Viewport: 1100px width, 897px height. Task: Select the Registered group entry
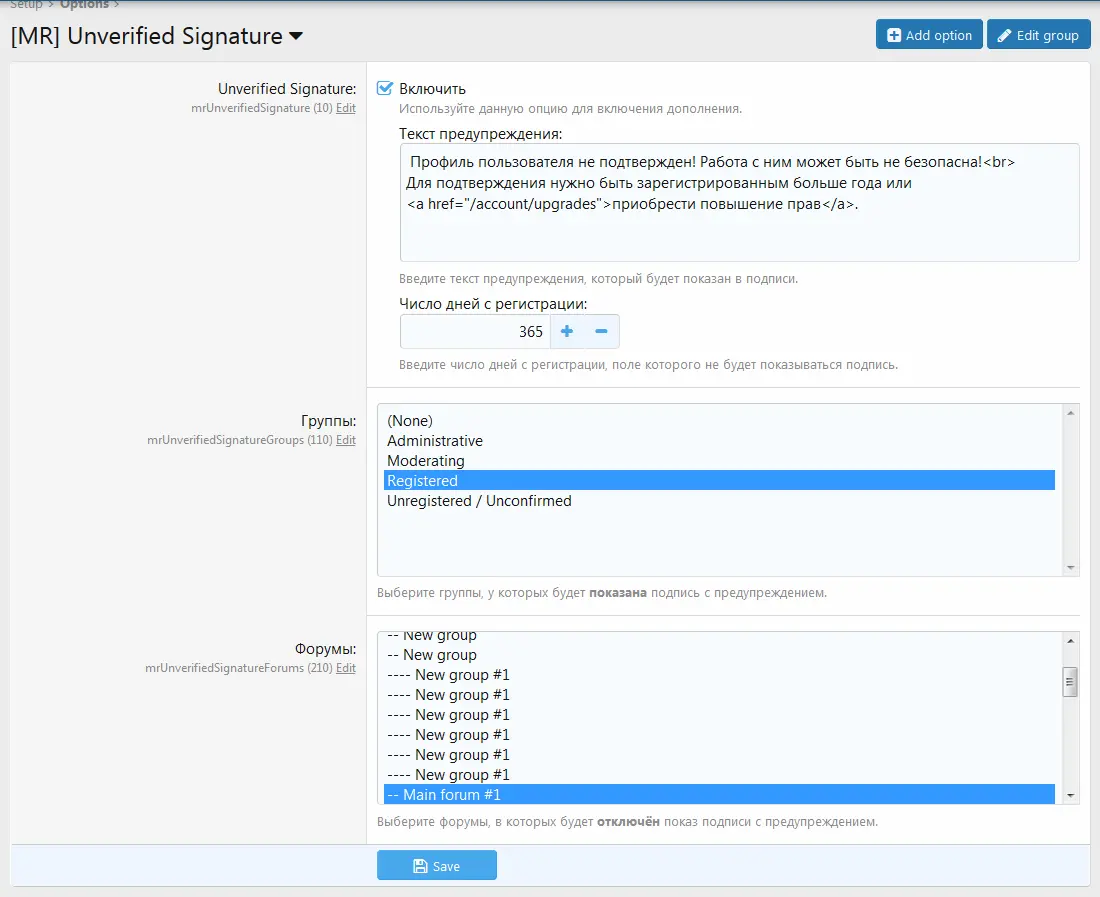[422, 481]
